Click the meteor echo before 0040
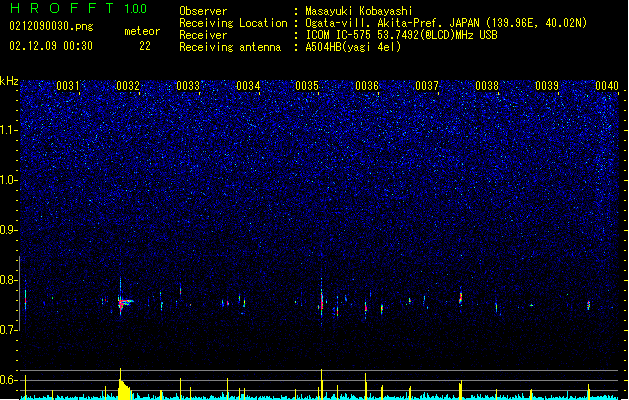 pos(588,305)
